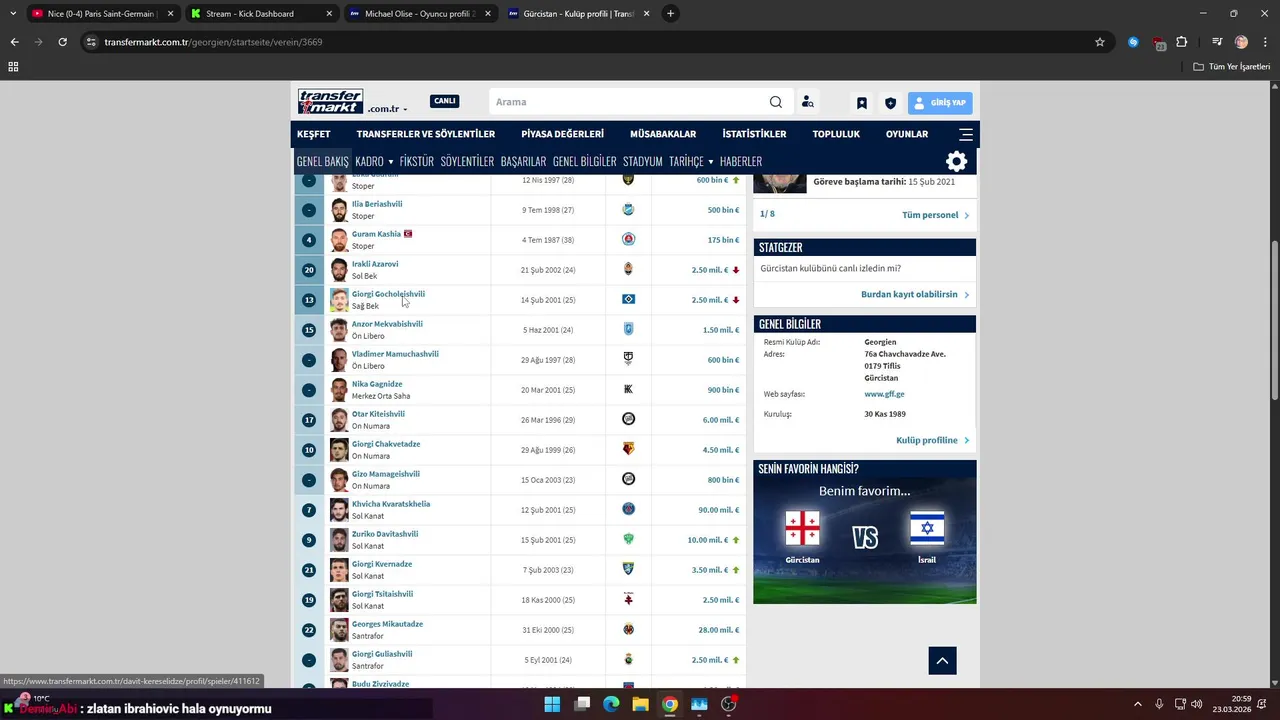Viewport: 1280px width, 720px height.
Task: Click Mikautadze's club crest icon
Action: (628, 630)
